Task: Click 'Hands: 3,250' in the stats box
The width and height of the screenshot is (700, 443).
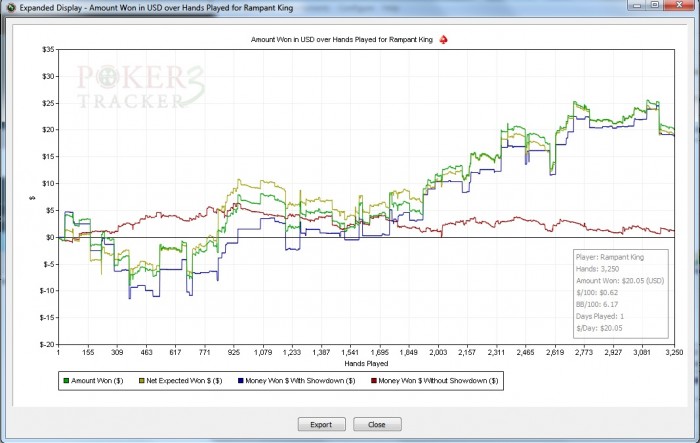Action: (x=597, y=269)
